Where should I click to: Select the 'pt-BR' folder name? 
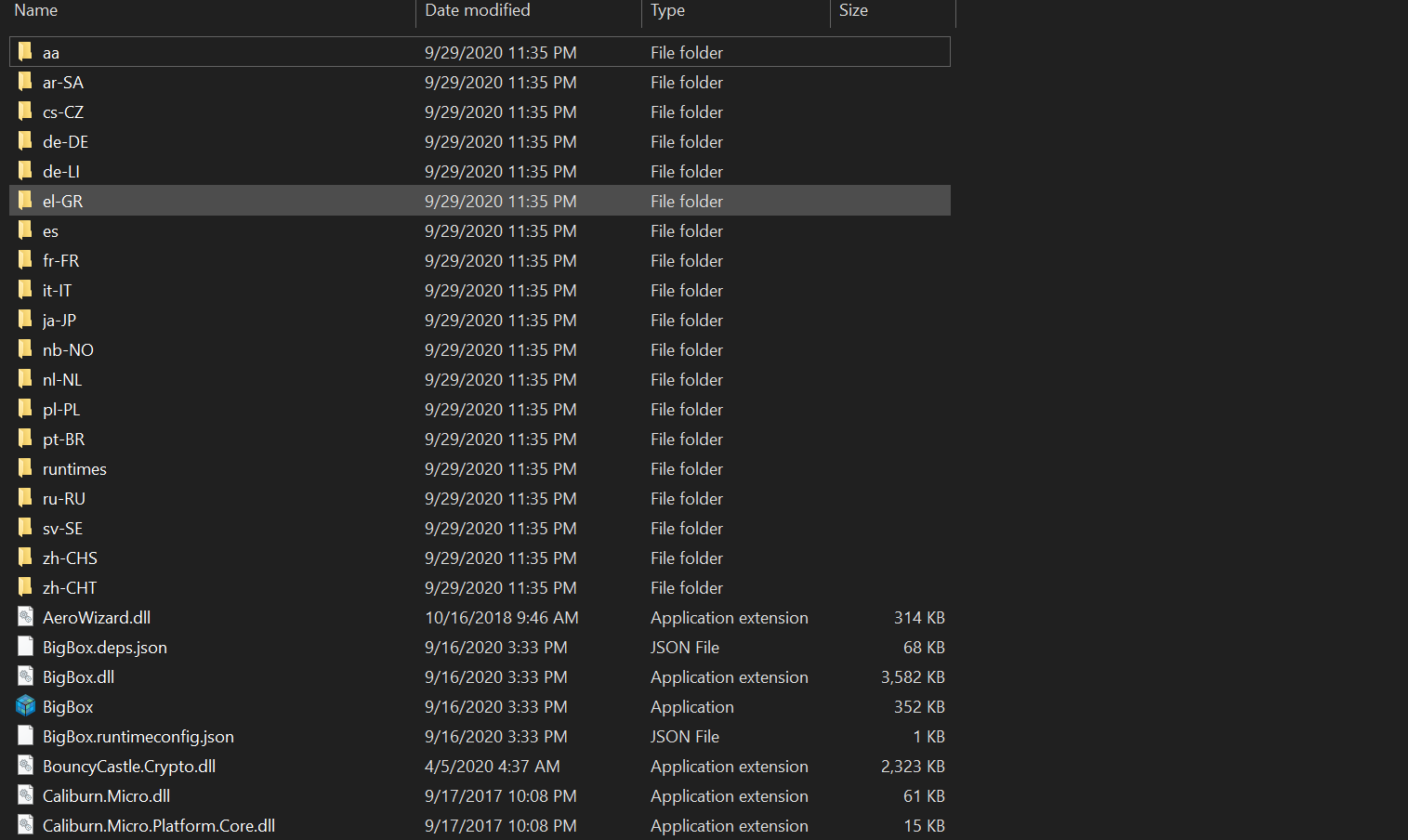coord(63,440)
